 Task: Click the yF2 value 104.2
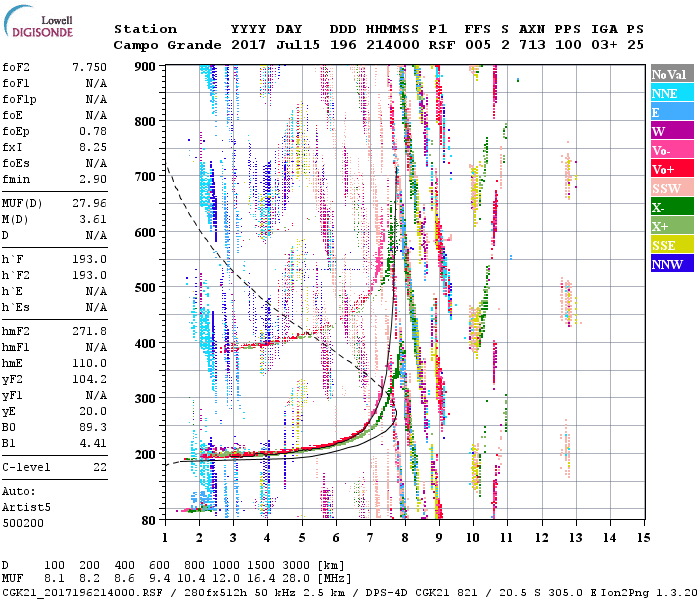click(89, 379)
